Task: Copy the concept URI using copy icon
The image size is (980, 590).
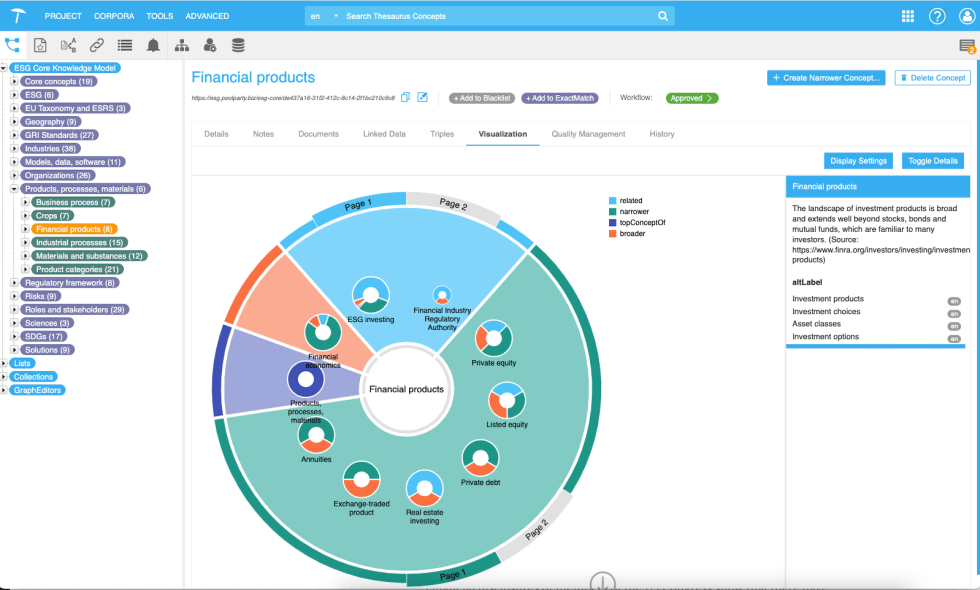Action: point(404,96)
